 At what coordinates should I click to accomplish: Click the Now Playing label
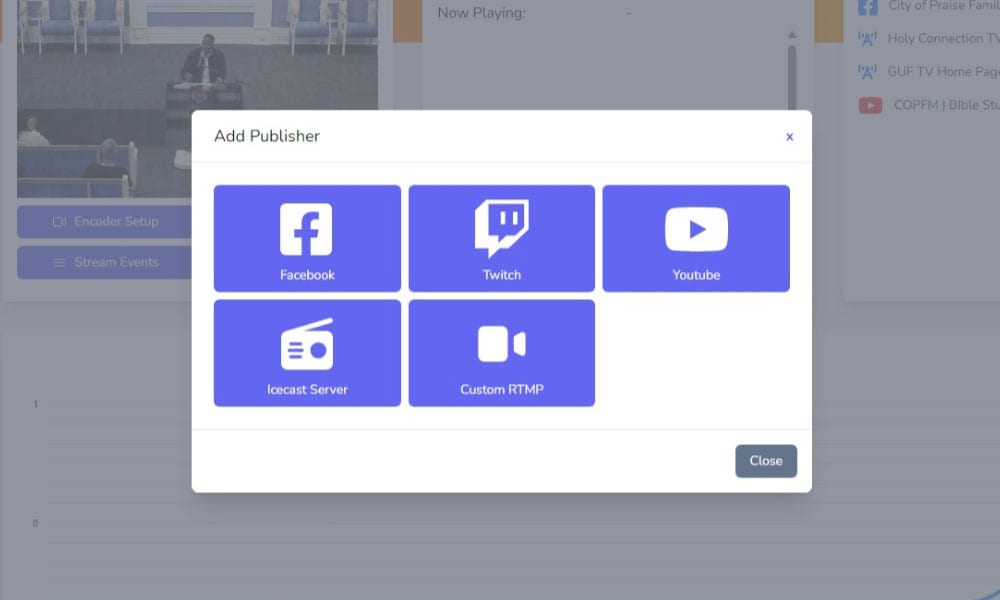coord(482,13)
